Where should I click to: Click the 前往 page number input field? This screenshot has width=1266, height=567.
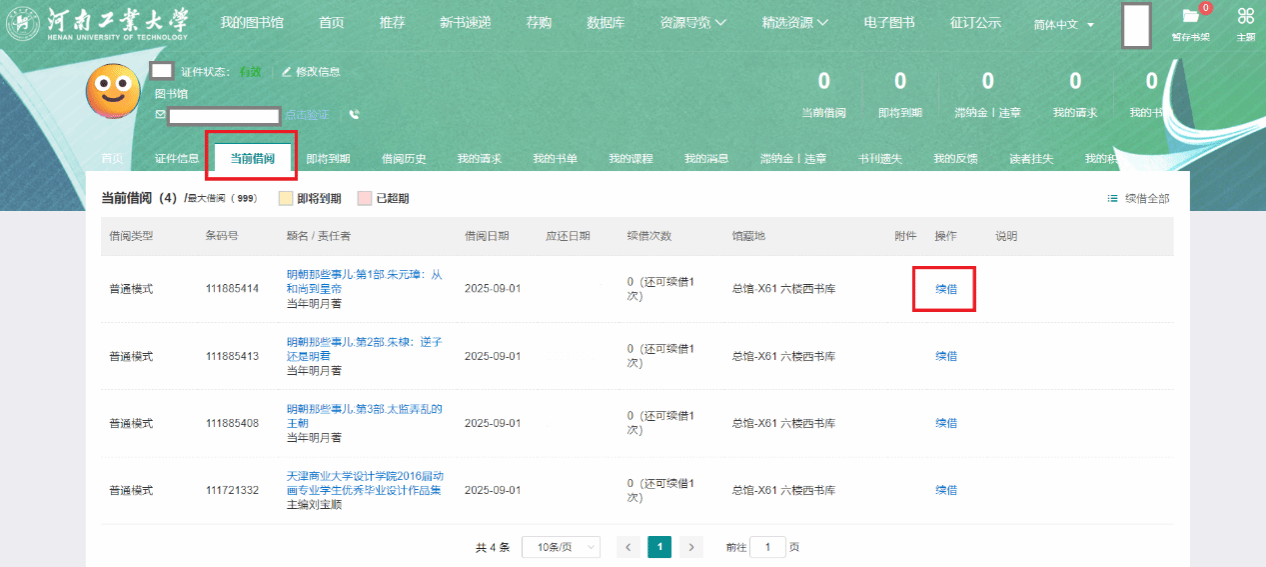coord(767,547)
